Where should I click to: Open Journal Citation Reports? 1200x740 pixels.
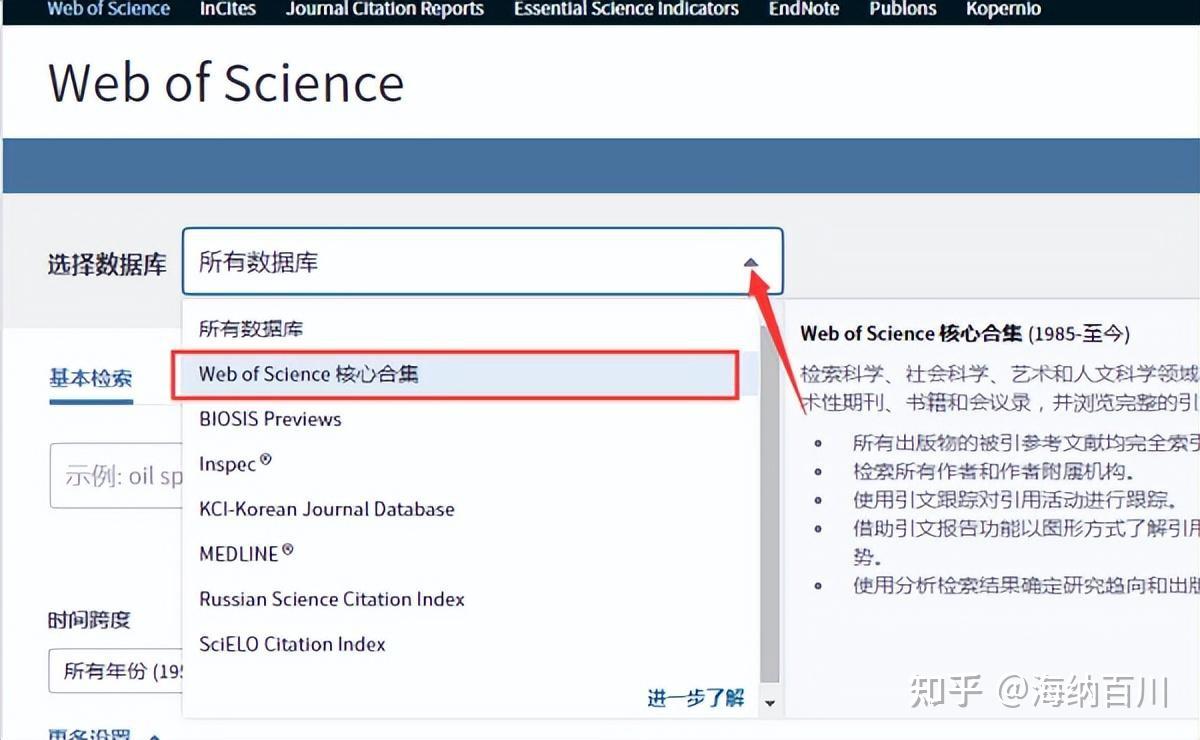tap(384, 9)
